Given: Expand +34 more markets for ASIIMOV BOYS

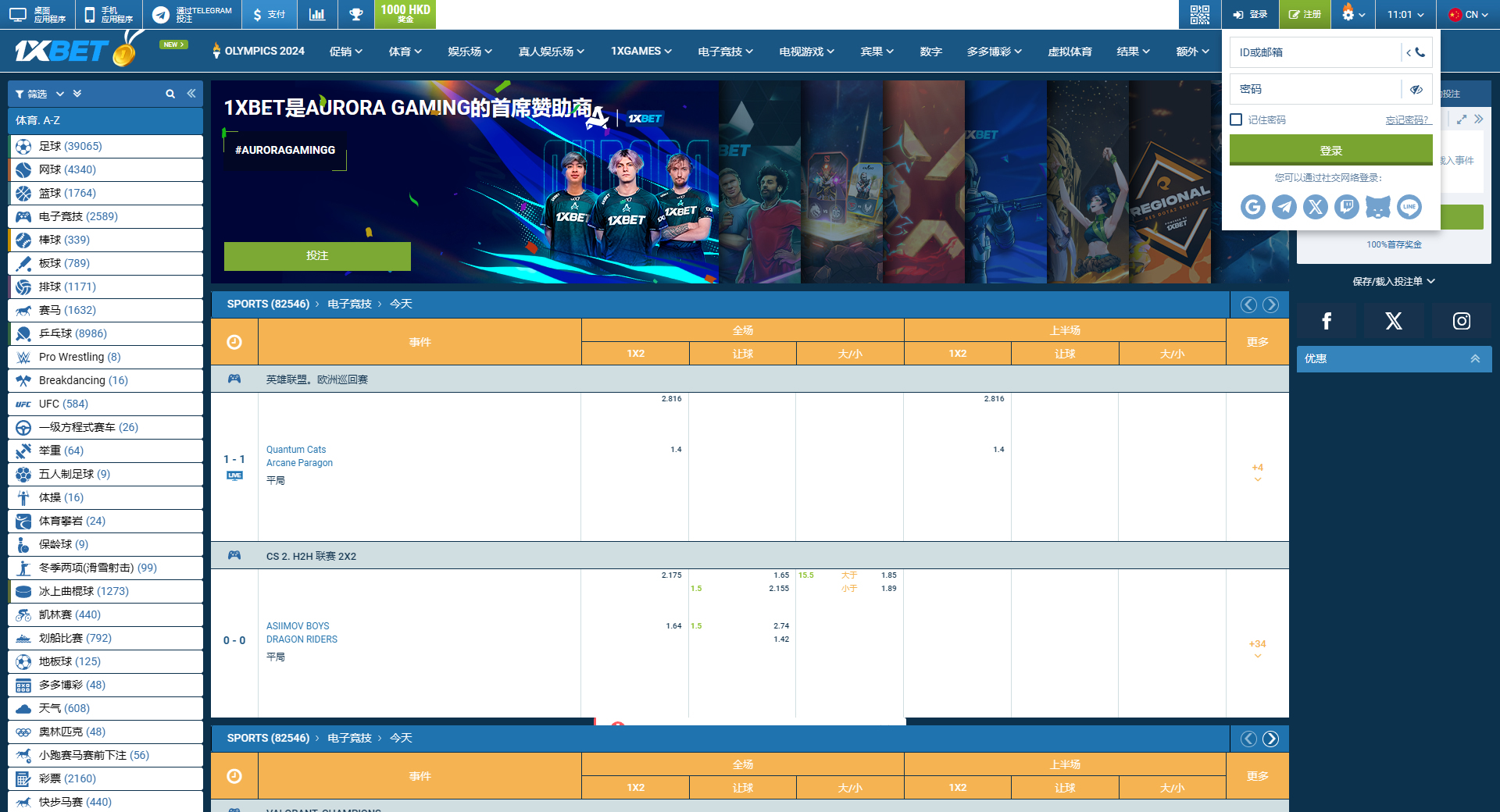Looking at the screenshot, I should pos(1258,649).
